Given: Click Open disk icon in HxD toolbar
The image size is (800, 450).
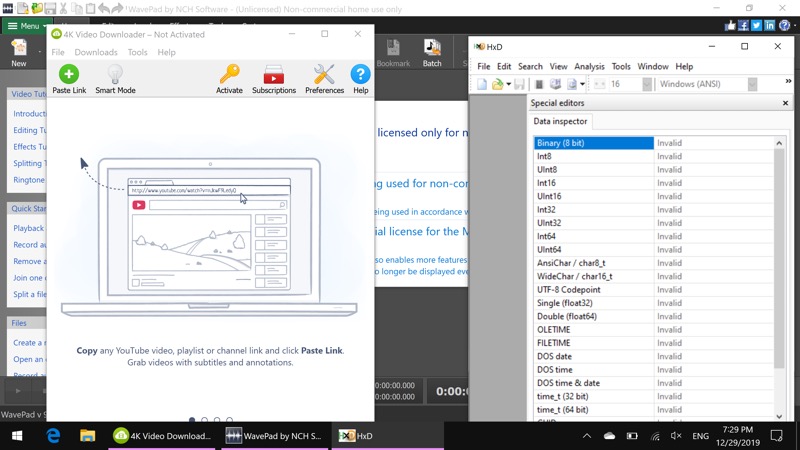Looking at the screenshot, I should coord(555,84).
